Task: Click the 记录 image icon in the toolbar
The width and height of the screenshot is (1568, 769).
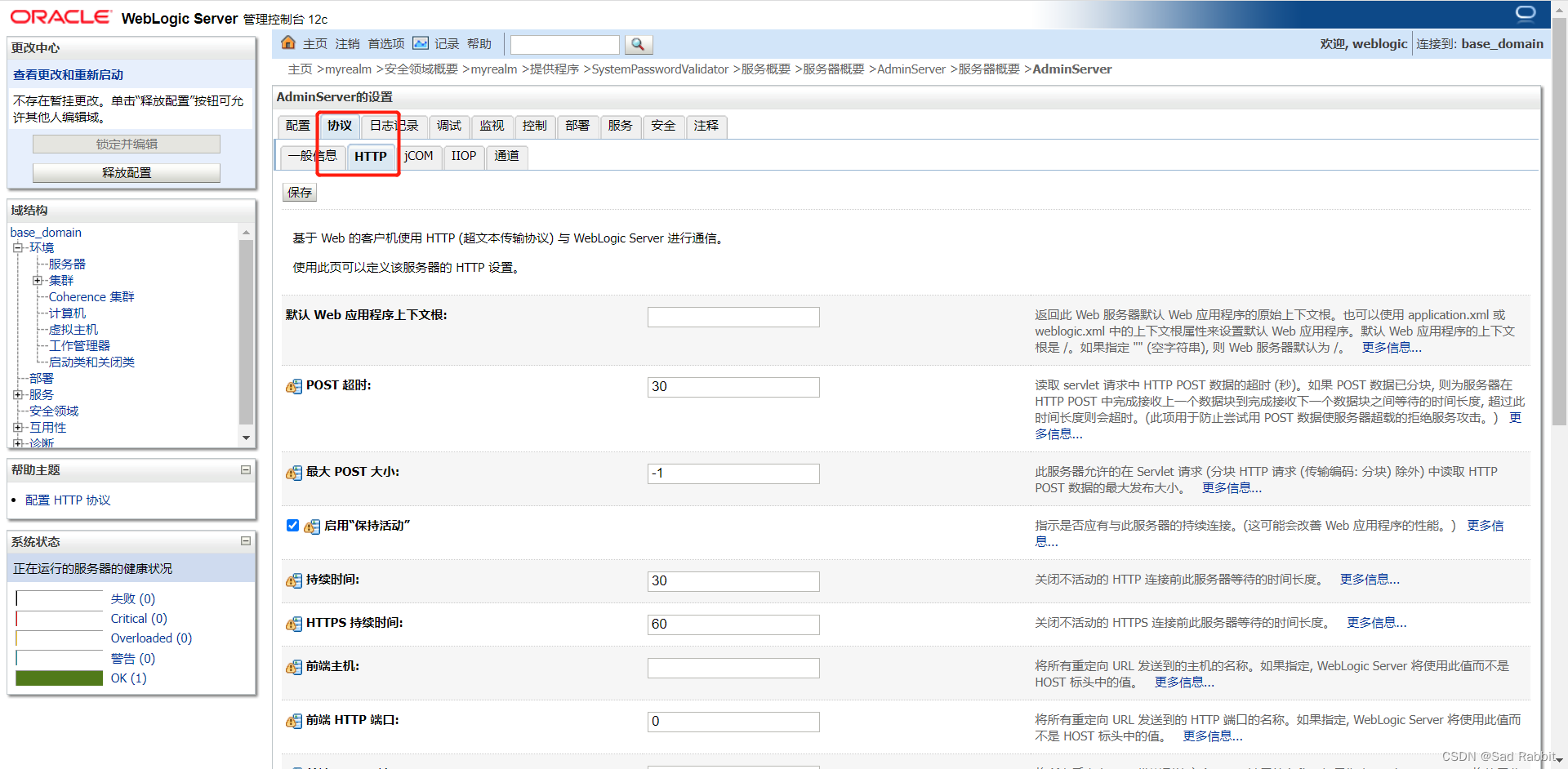Action: [x=420, y=43]
